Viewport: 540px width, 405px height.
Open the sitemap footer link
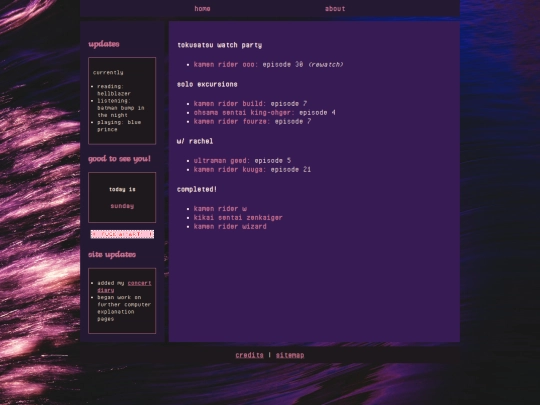[290, 355]
